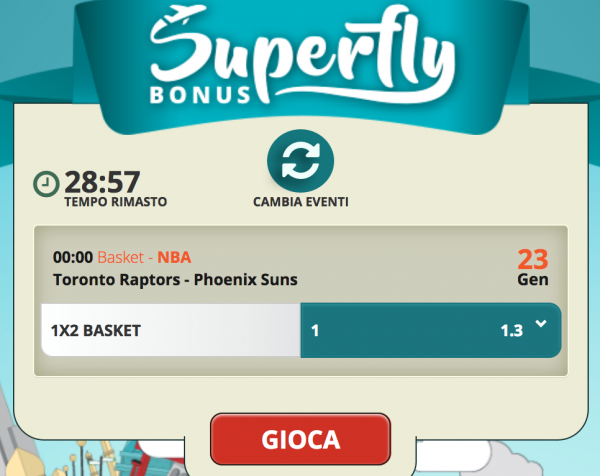Click the NBA league label
This screenshot has height=476, width=600.
point(174,257)
